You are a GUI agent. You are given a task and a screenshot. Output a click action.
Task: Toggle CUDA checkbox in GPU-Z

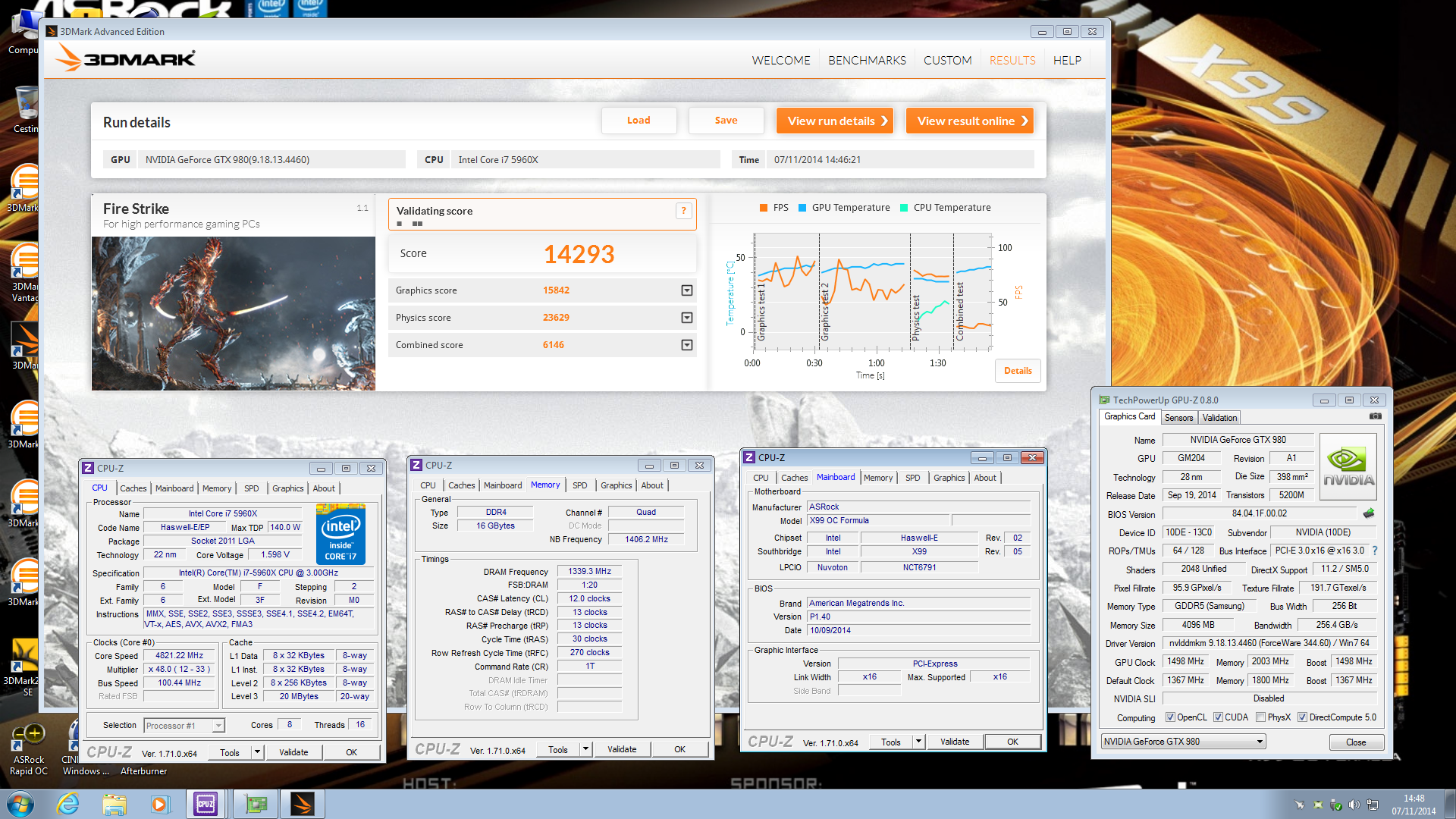tap(1218, 717)
